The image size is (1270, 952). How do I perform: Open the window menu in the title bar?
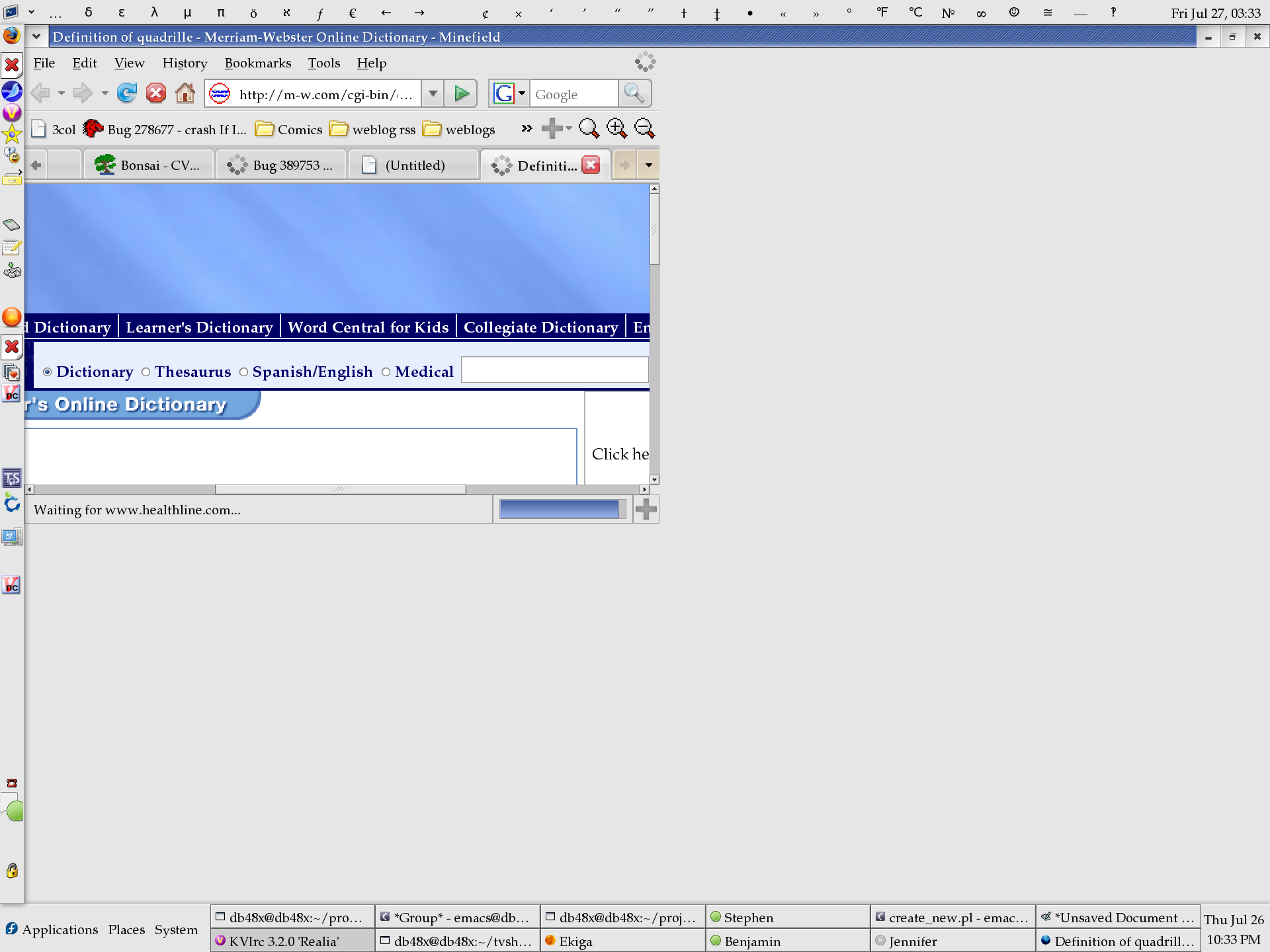tap(36, 36)
